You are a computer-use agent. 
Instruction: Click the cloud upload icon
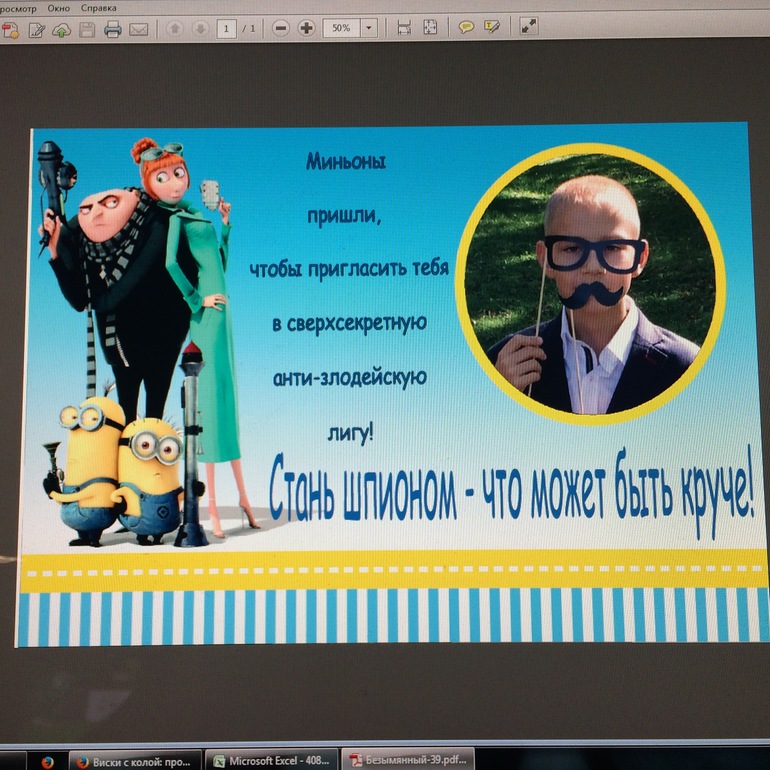61,30
